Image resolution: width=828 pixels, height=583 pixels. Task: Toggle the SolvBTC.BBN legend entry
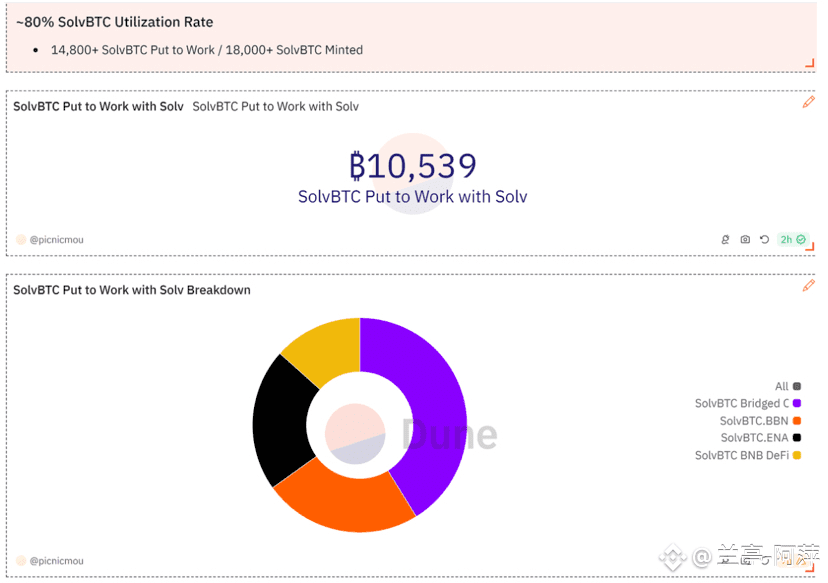[x=760, y=421]
